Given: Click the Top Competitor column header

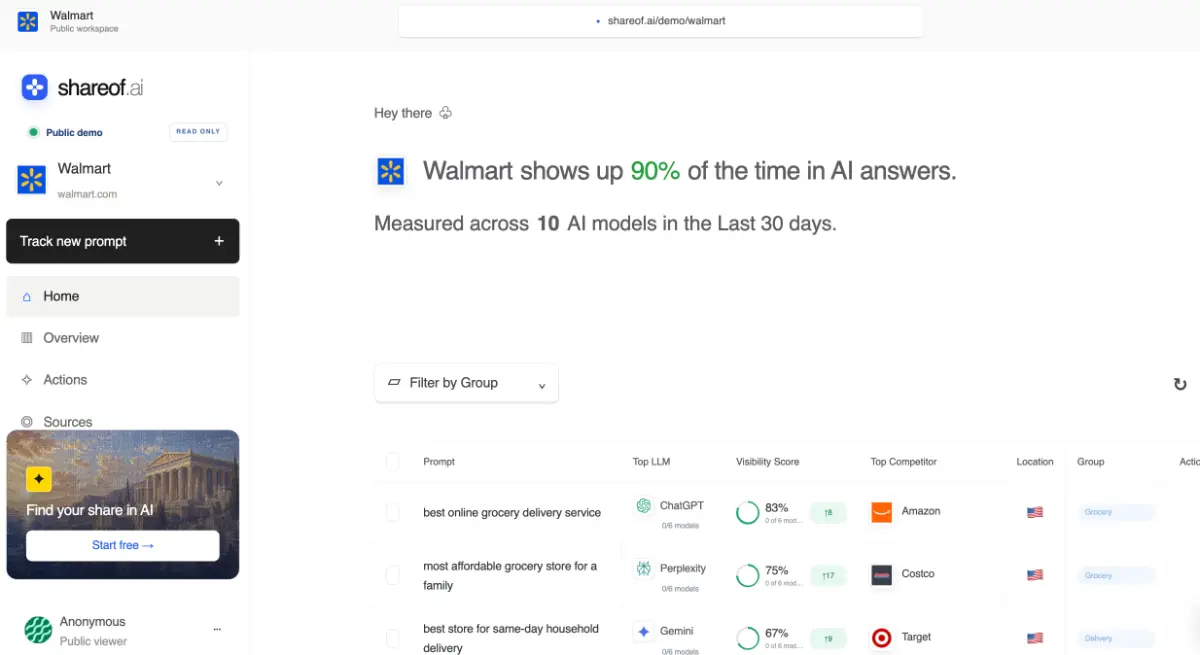Looking at the screenshot, I should pos(904,462).
